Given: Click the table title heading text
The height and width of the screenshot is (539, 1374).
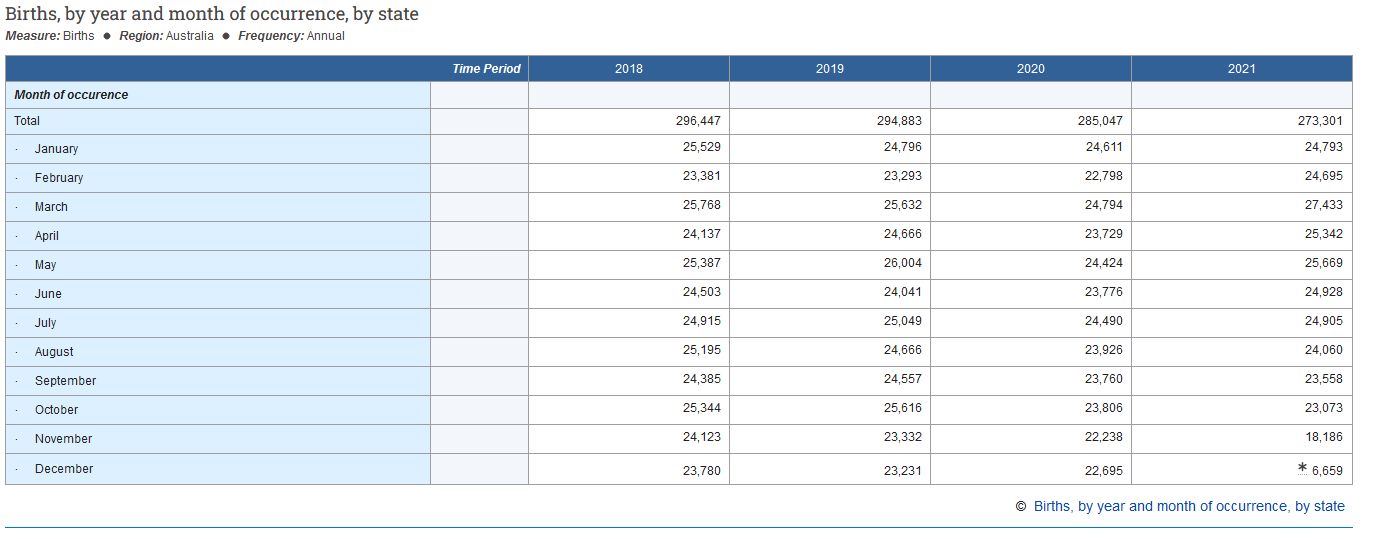Looking at the screenshot, I should (212, 14).
